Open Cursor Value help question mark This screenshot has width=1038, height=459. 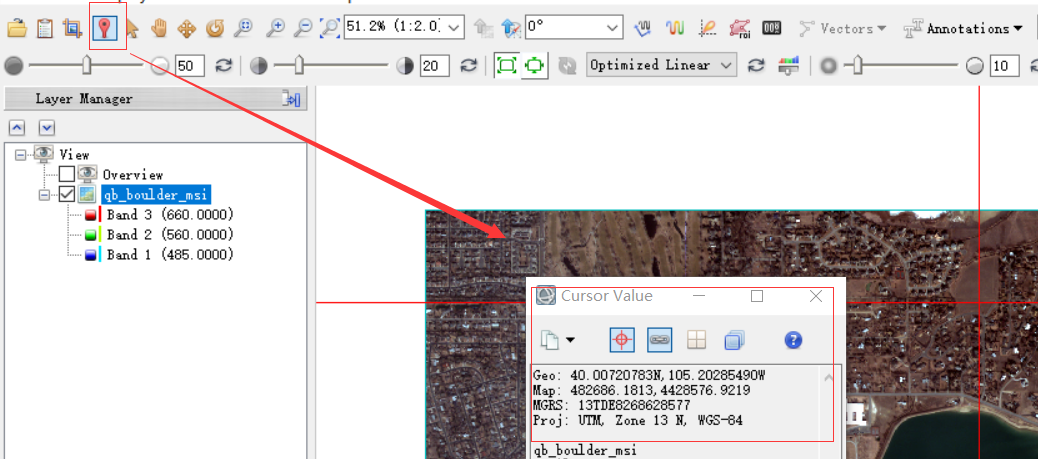pos(793,340)
